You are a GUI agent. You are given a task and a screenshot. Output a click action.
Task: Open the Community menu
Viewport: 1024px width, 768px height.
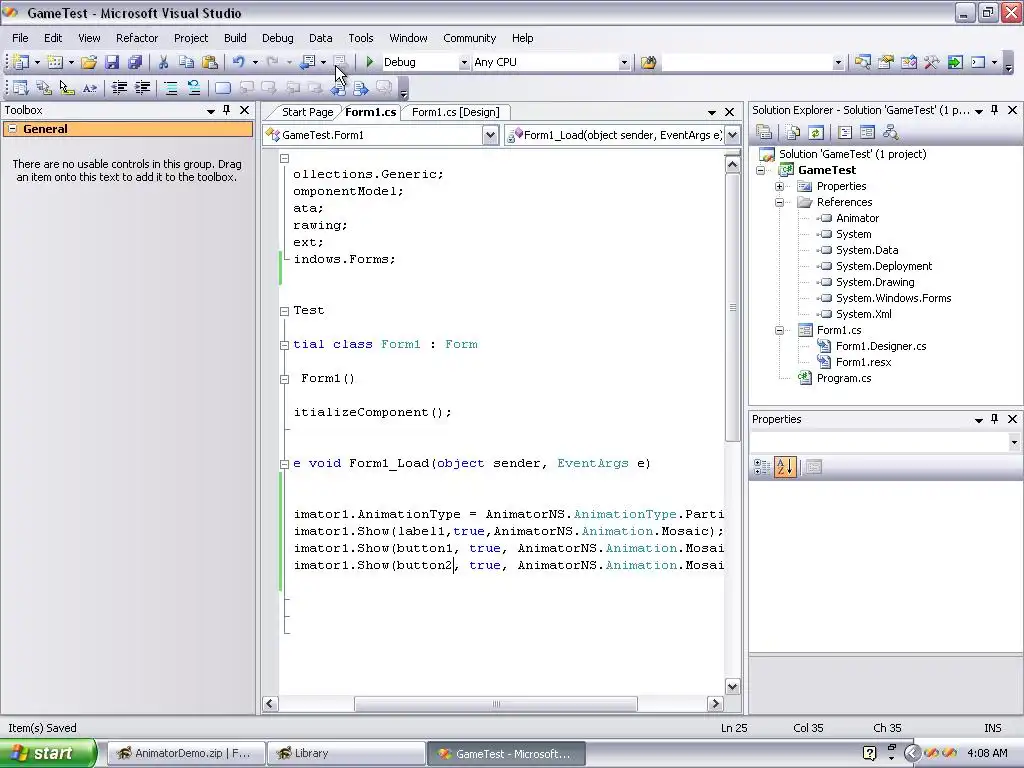pos(470,38)
